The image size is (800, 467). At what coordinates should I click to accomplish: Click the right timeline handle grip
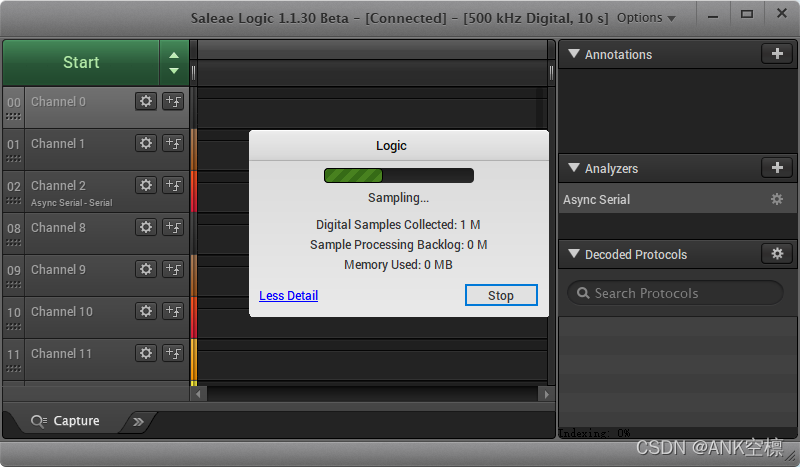552,73
